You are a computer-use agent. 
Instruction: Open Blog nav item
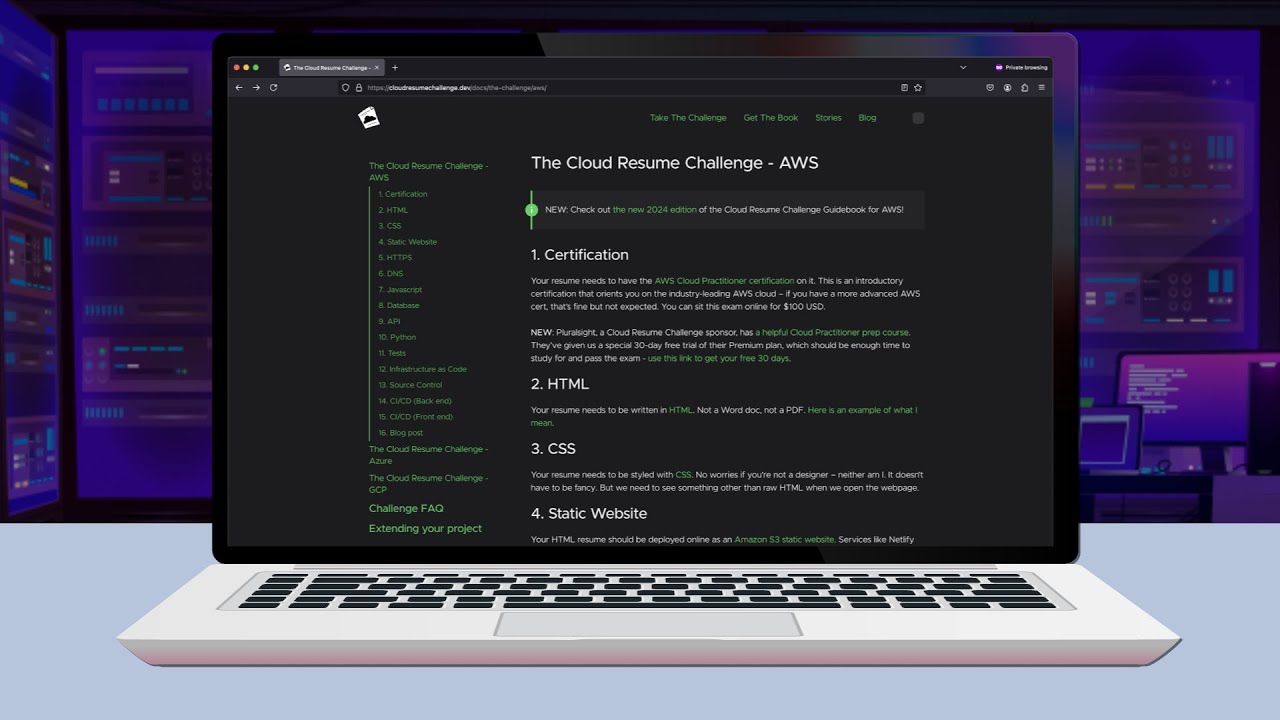tap(867, 118)
